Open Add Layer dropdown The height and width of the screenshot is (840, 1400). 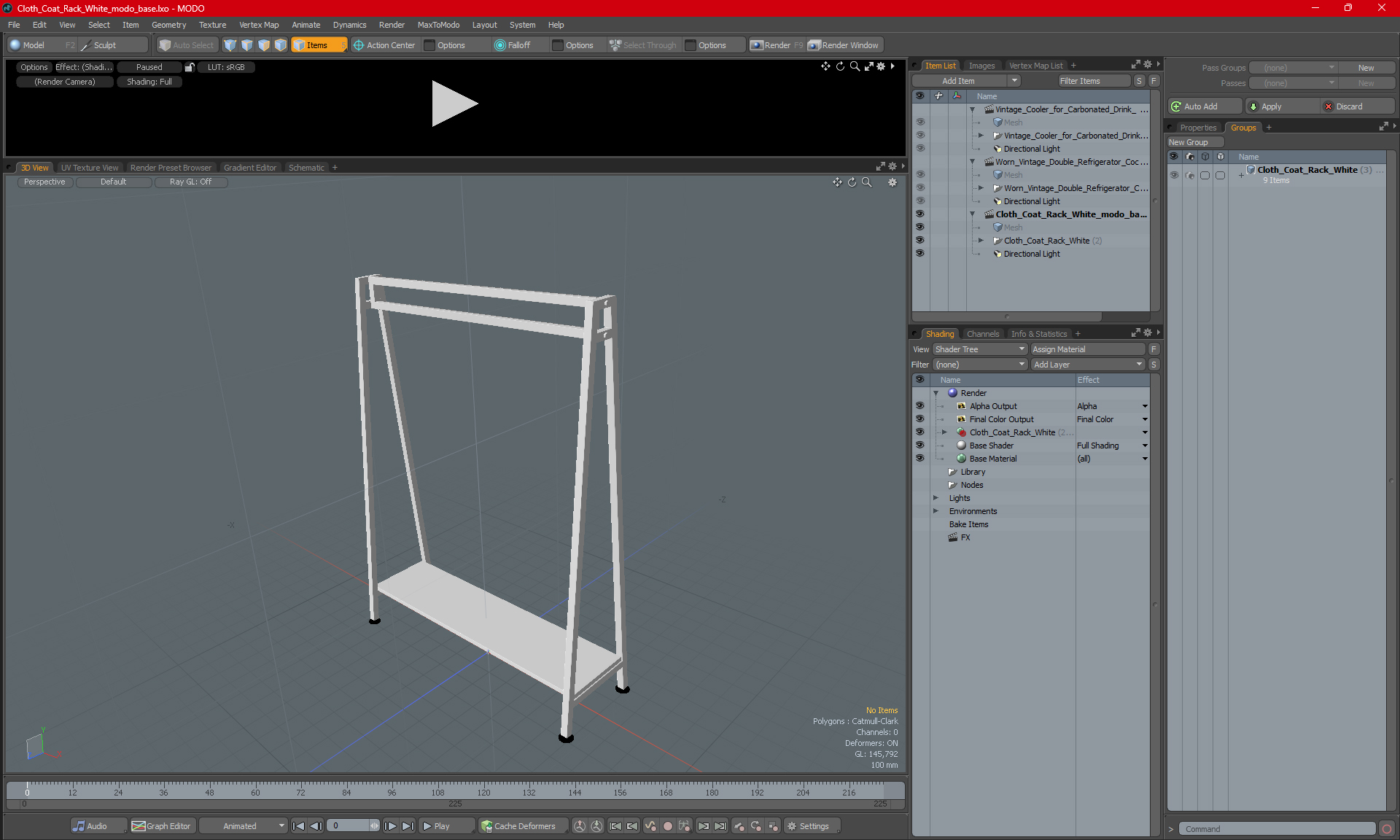coord(1088,365)
